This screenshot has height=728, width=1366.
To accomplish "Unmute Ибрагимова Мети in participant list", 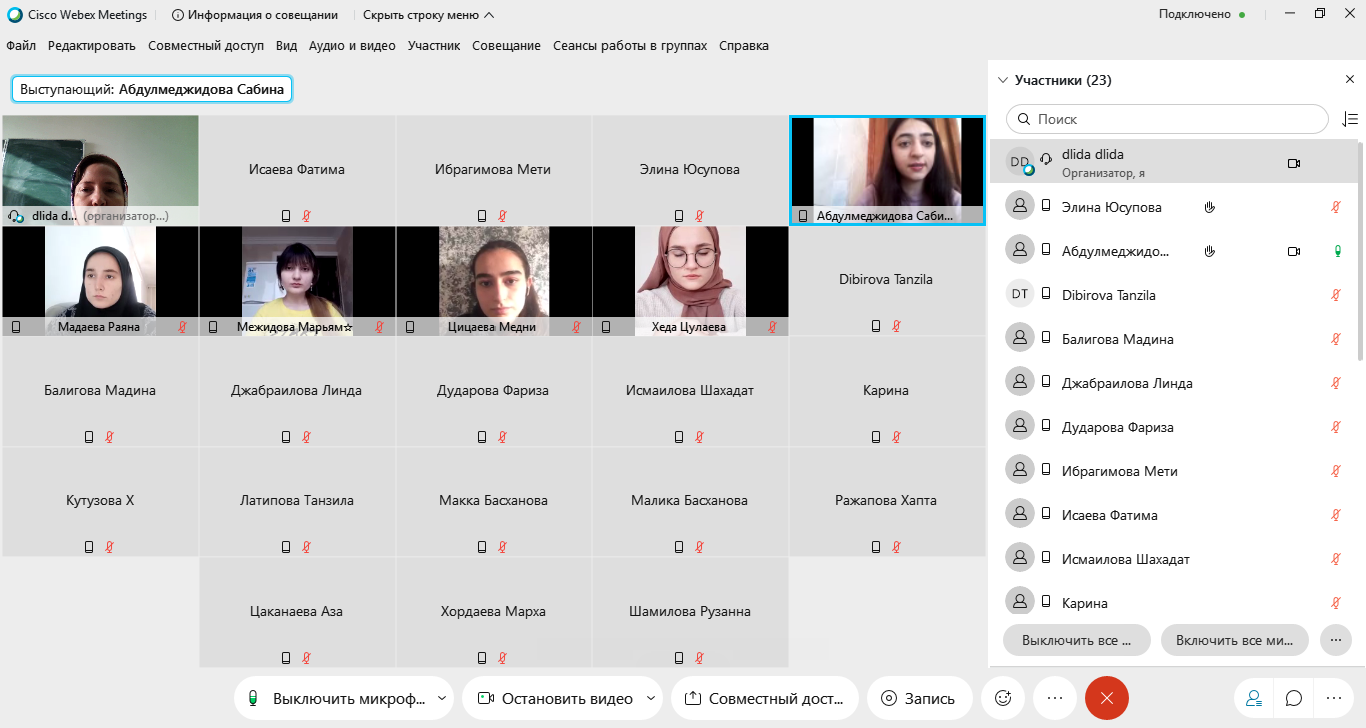I will (x=1336, y=471).
